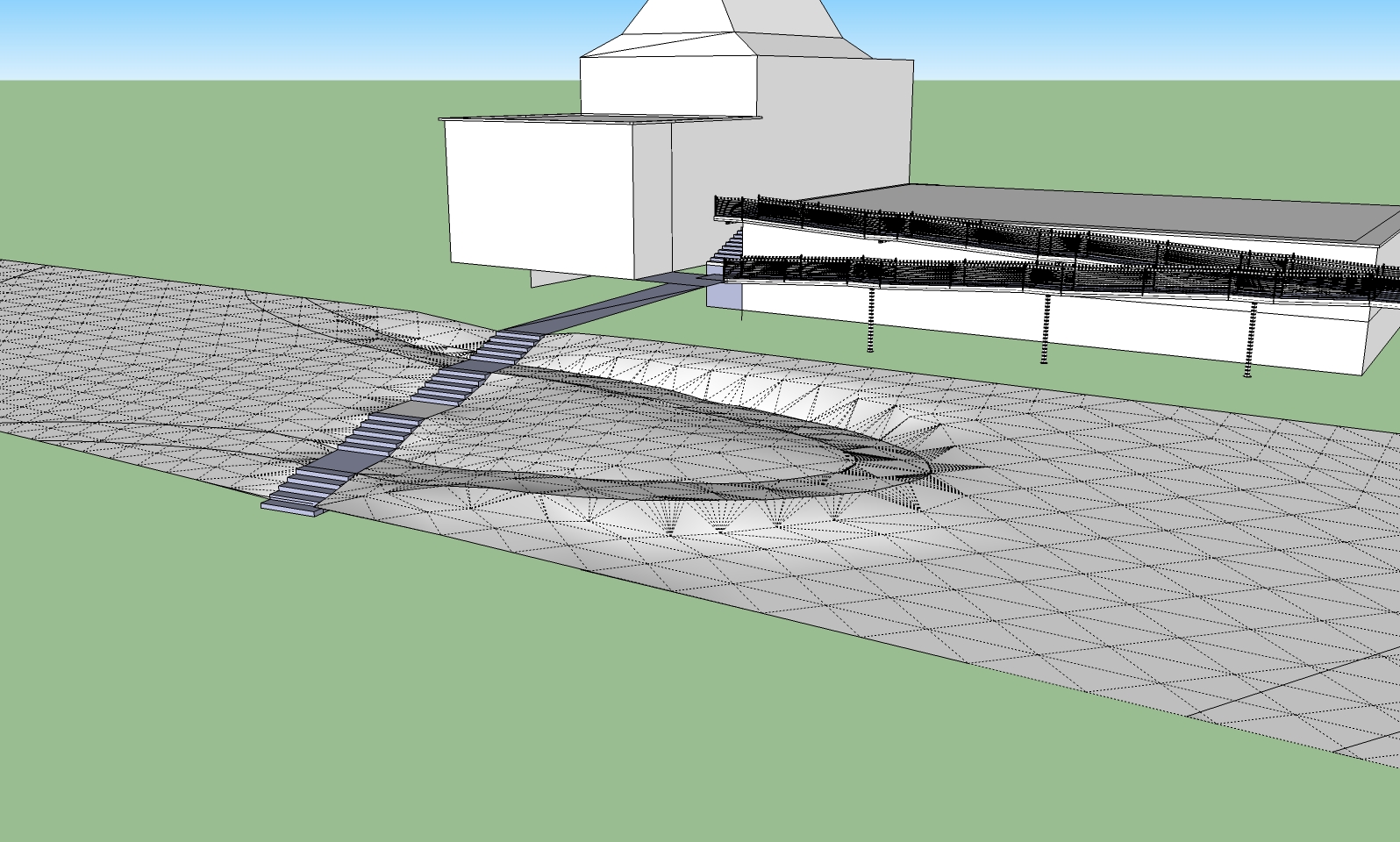
Task: Select the flat walkway connecting stairs to building
Action: (612, 303)
